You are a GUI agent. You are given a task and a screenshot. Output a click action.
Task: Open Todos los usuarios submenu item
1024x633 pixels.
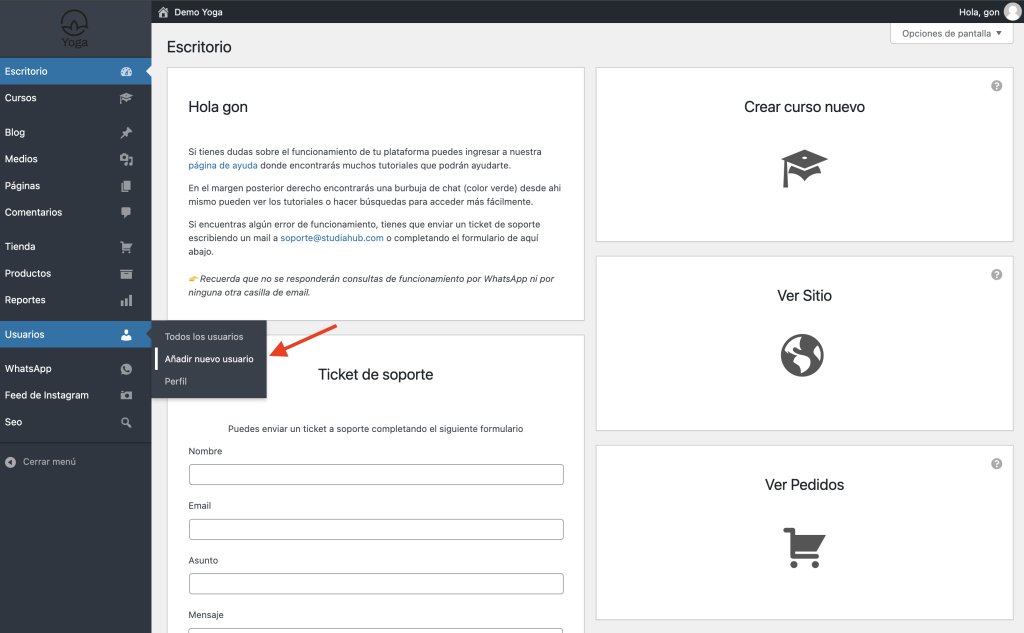204,337
